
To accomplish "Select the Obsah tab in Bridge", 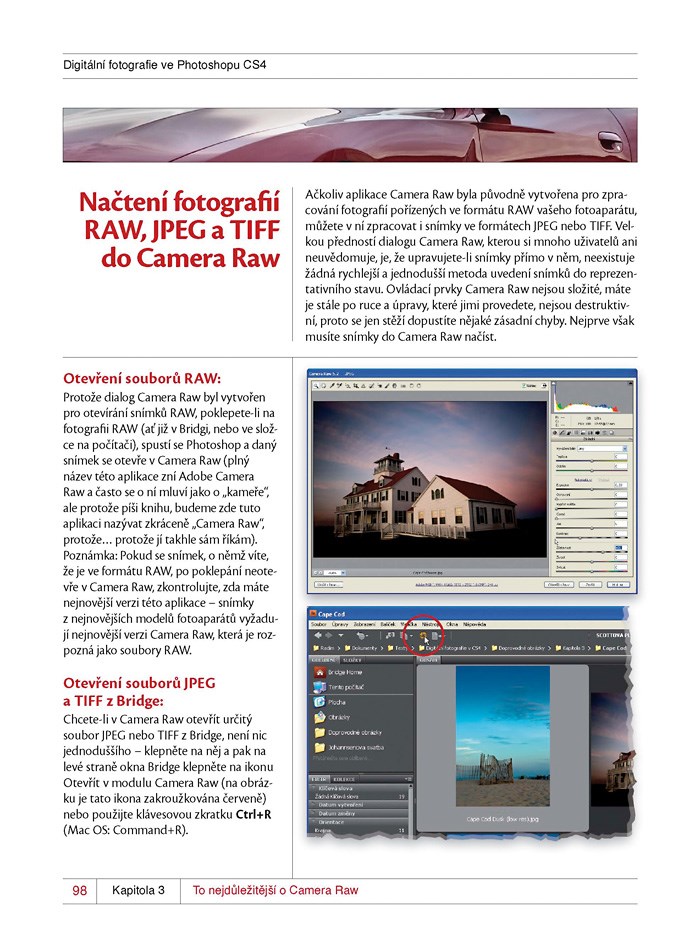I will click(429, 660).
